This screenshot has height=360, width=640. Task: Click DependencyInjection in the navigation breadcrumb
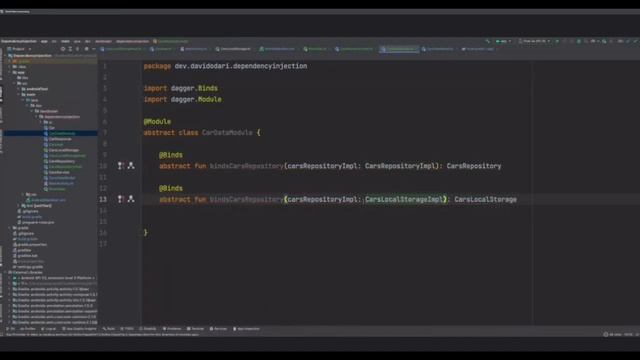click(19, 41)
